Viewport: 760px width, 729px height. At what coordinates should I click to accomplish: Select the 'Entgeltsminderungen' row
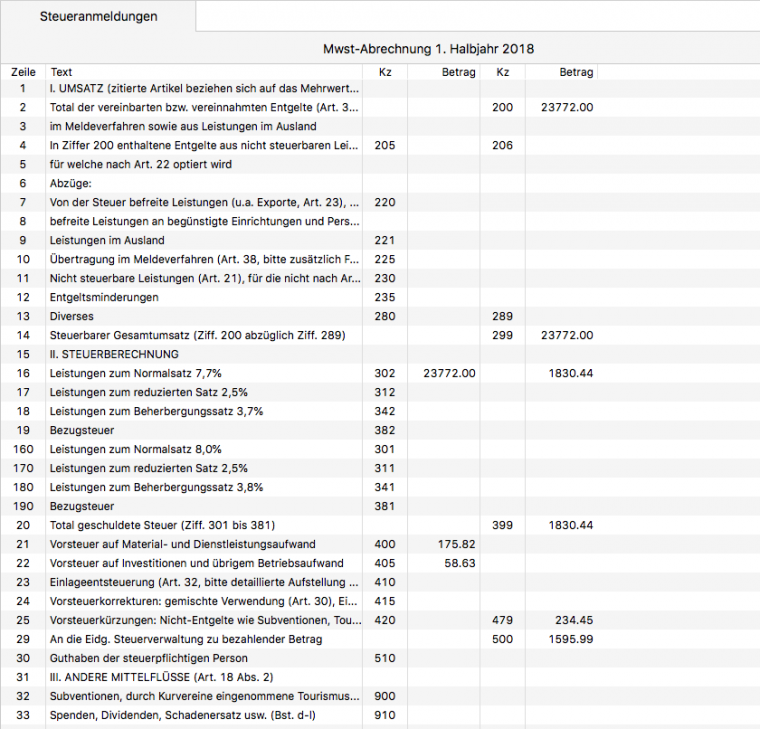click(380, 297)
